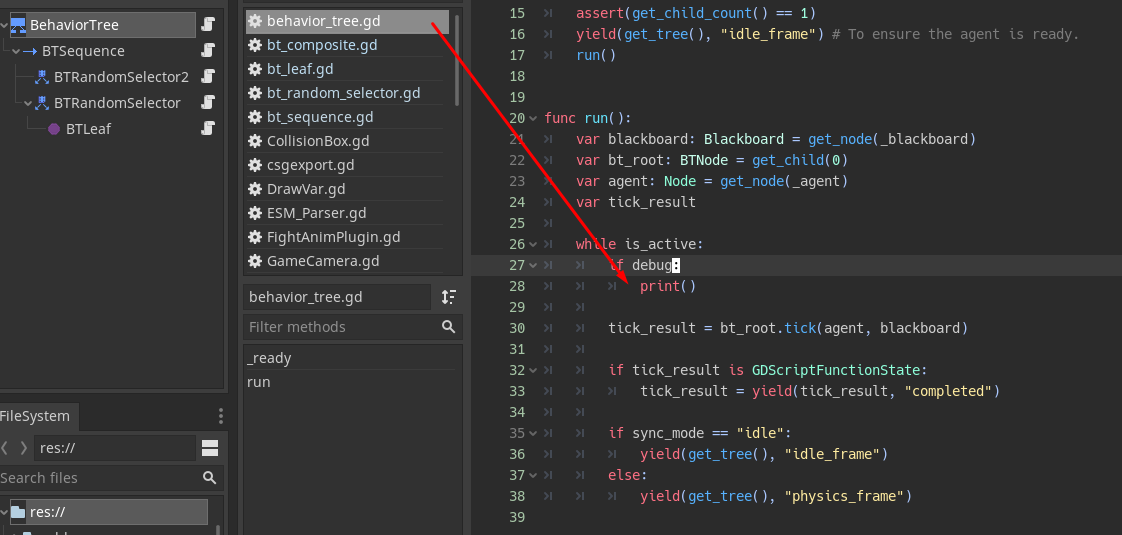Toggle FileSystem split view mode

(210, 448)
